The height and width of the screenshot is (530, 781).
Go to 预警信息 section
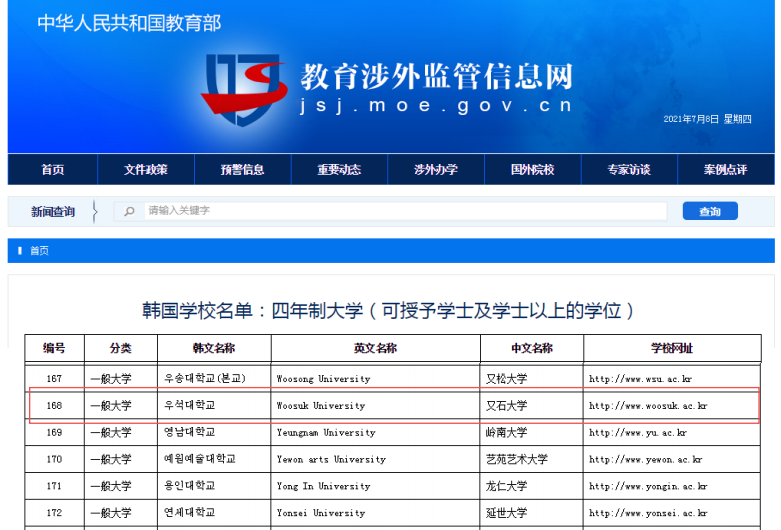(x=242, y=170)
